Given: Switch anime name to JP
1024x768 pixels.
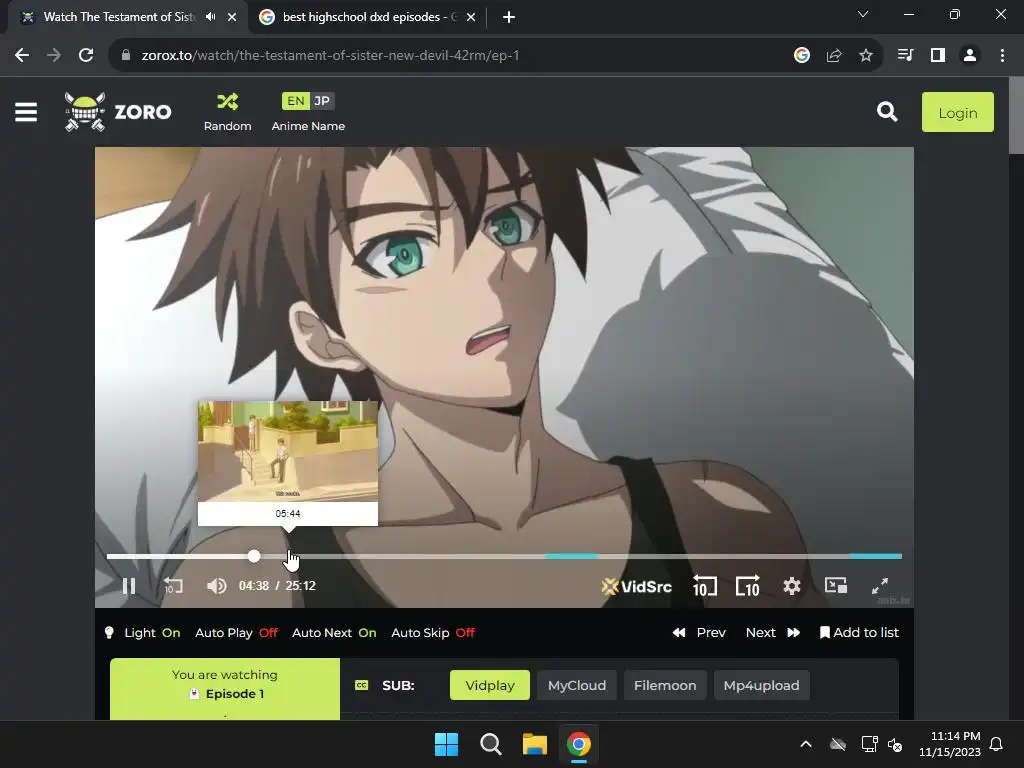Looking at the screenshot, I should [322, 101].
